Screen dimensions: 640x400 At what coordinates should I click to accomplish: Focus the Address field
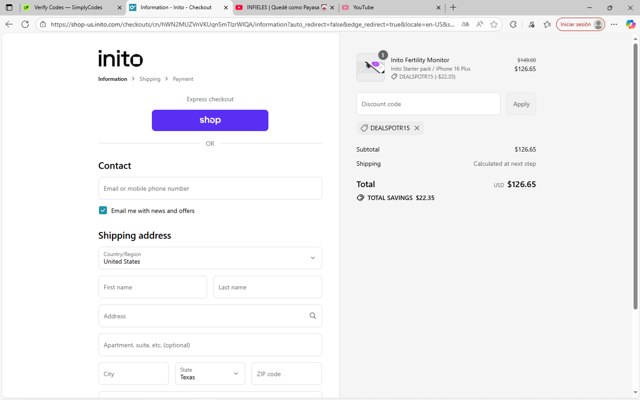[x=210, y=316]
